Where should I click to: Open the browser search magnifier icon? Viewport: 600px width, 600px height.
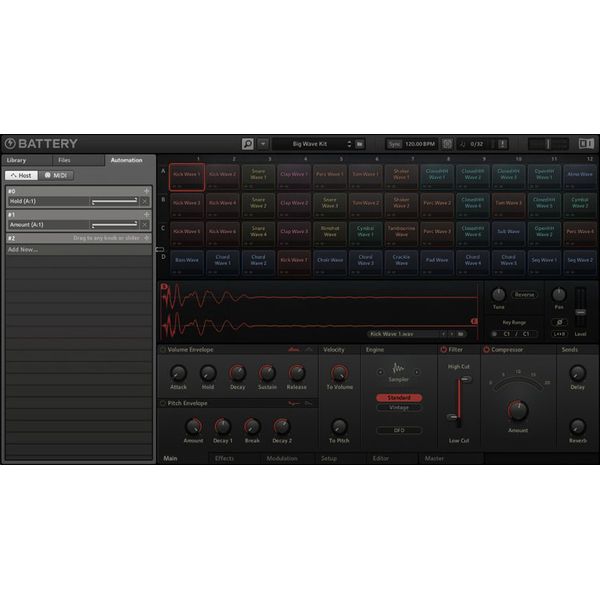248,144
